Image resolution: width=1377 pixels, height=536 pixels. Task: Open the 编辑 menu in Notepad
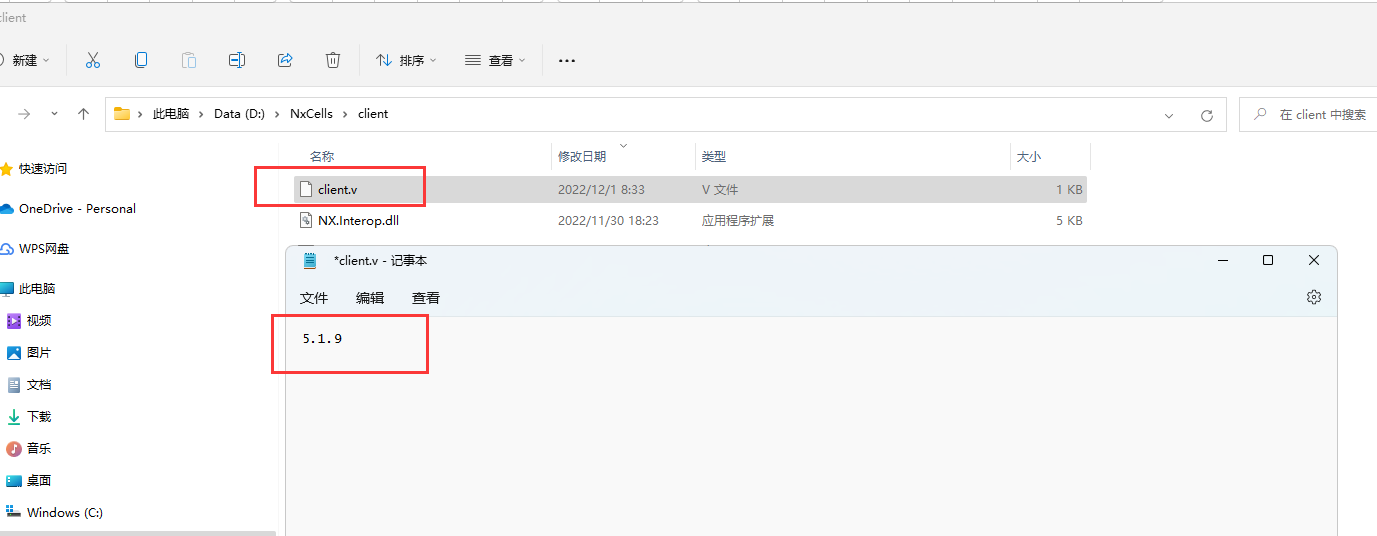[x=370, y=298]
